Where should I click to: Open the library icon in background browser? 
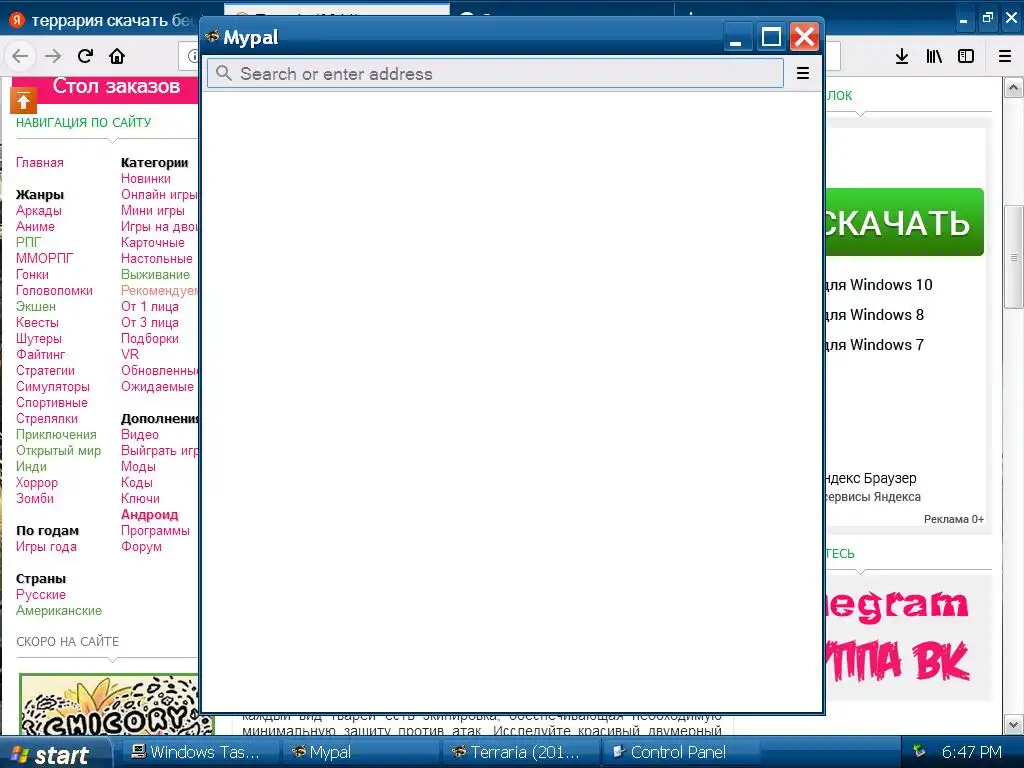click(x=934, y=56)
